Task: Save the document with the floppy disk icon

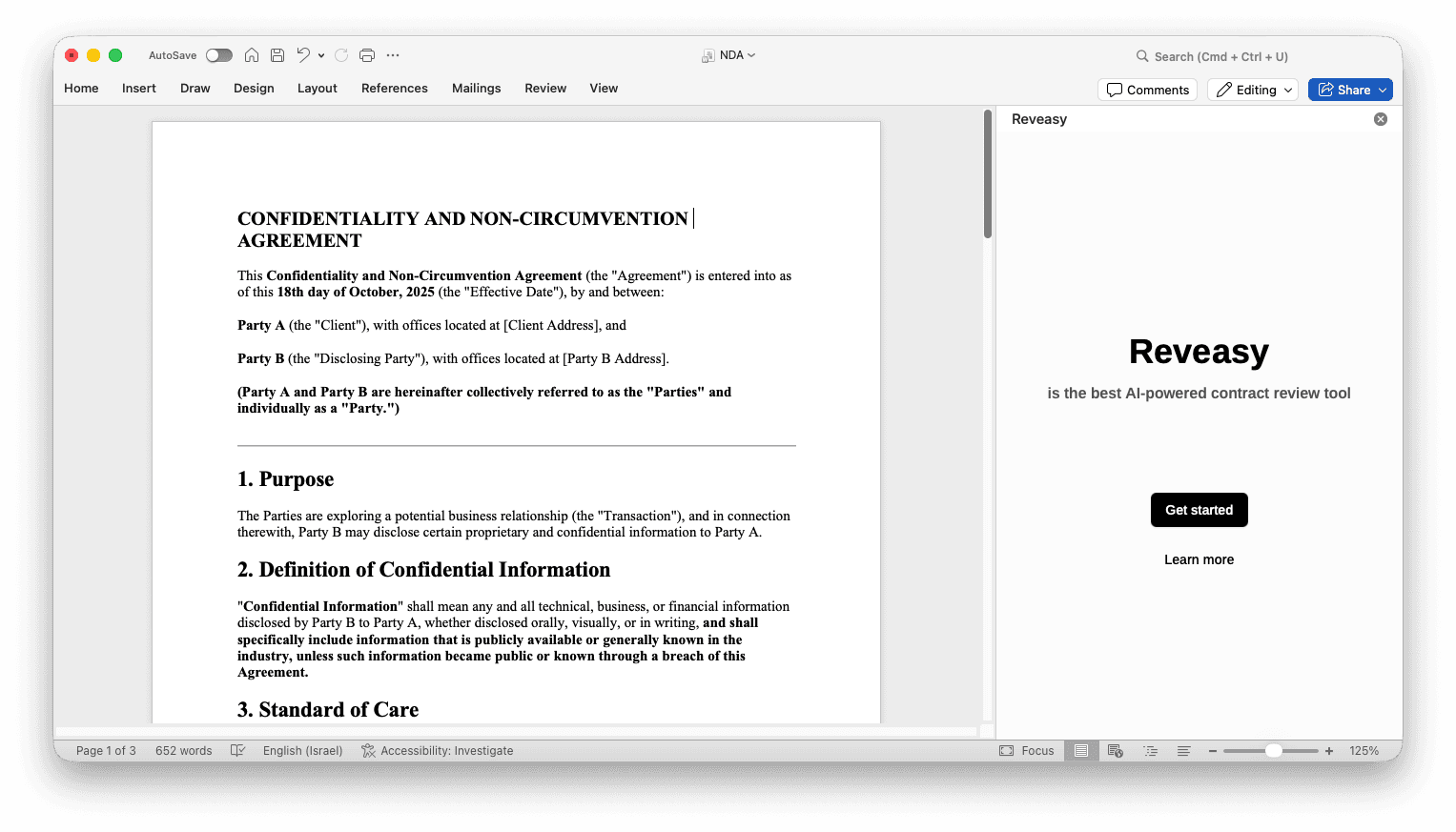Action: pyautogui.click(x=277, y=55)
